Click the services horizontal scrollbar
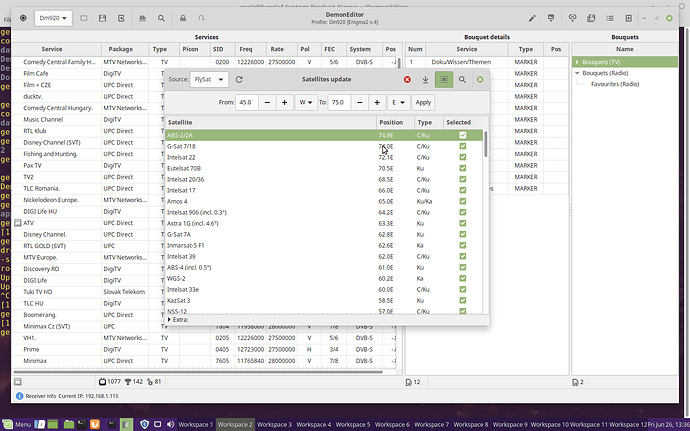Screen dimensions: 690x431 tap(198, 372)
